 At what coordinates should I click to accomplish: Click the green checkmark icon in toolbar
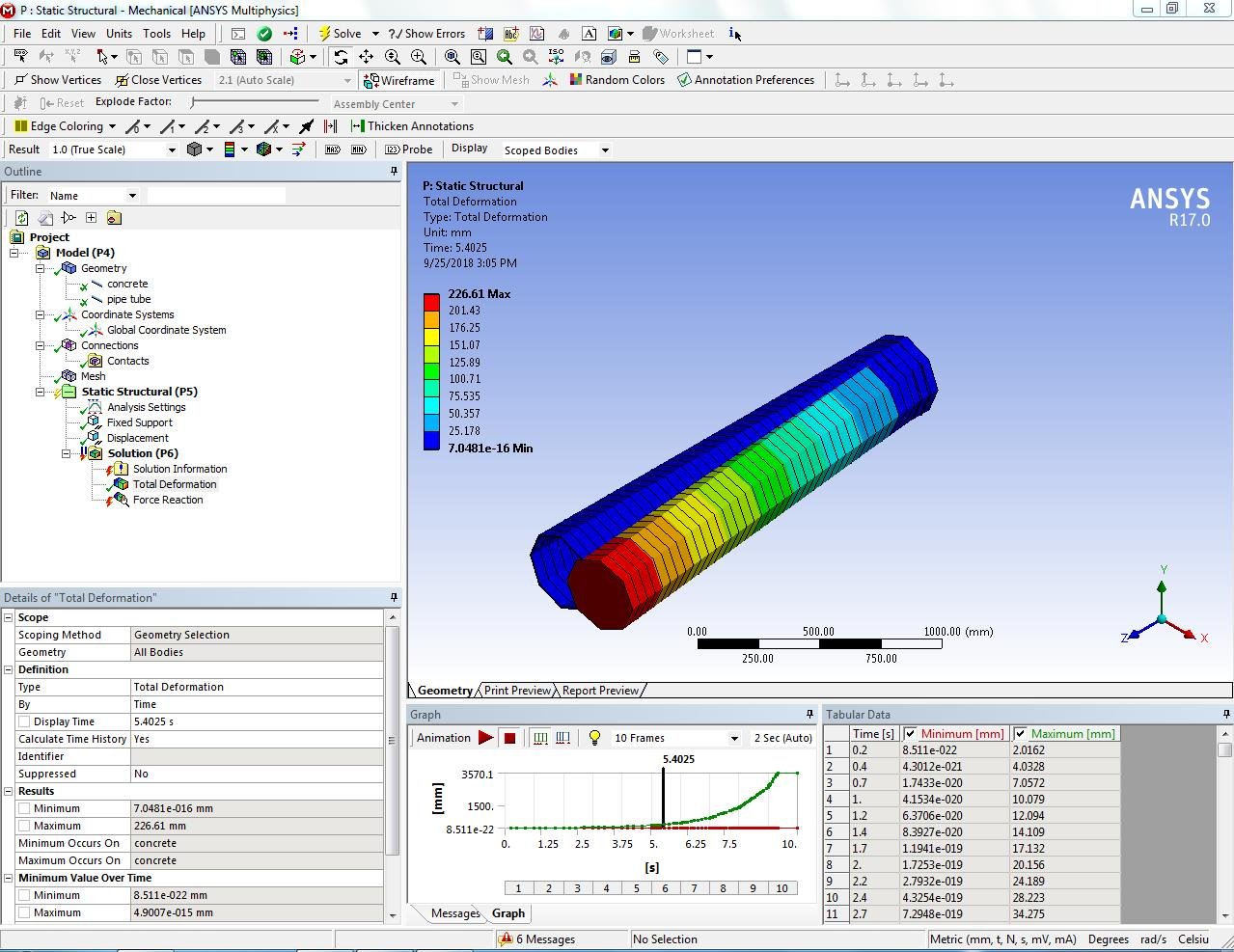[264, 33]
